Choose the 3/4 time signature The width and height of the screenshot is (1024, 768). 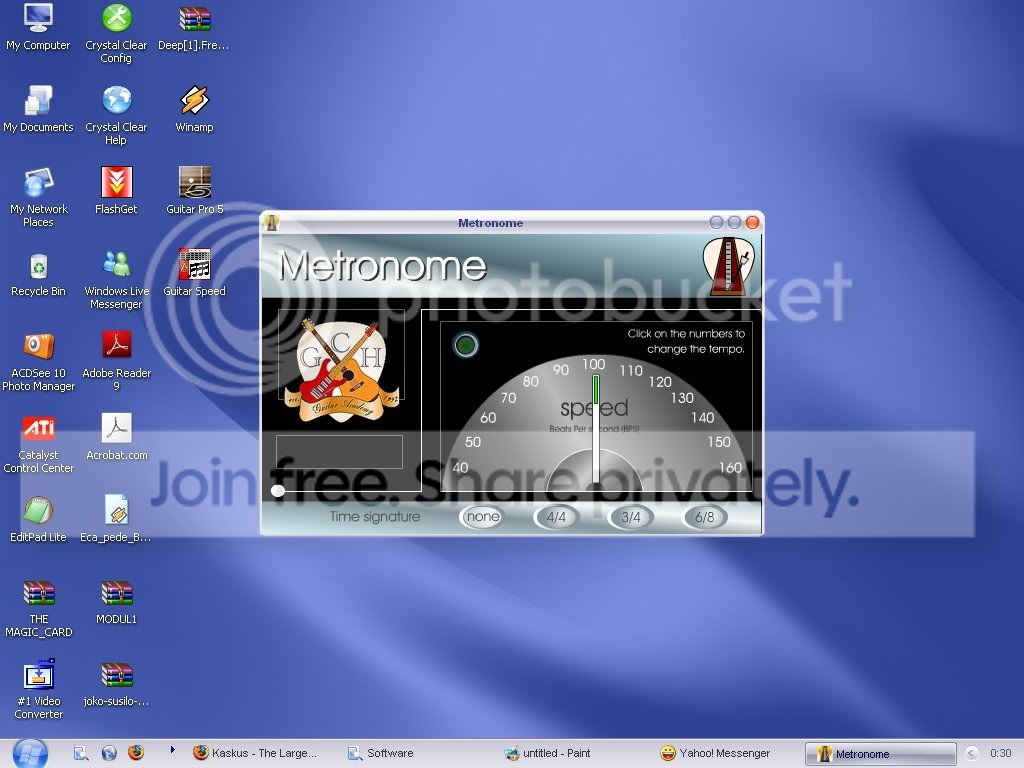click(x=631, y=517)
